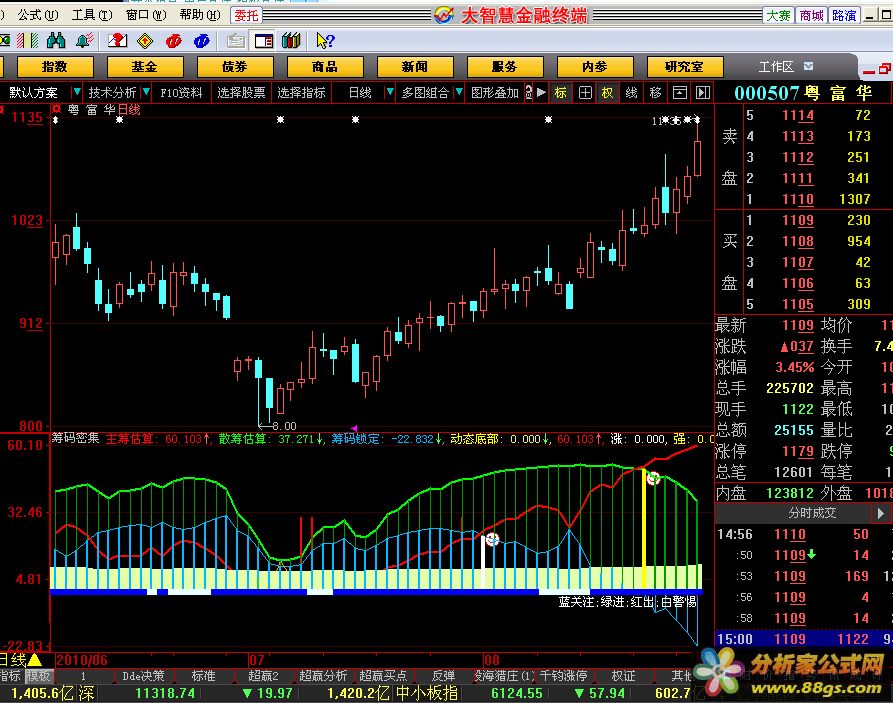Click the 商品 yellow button

coord(325,67)
